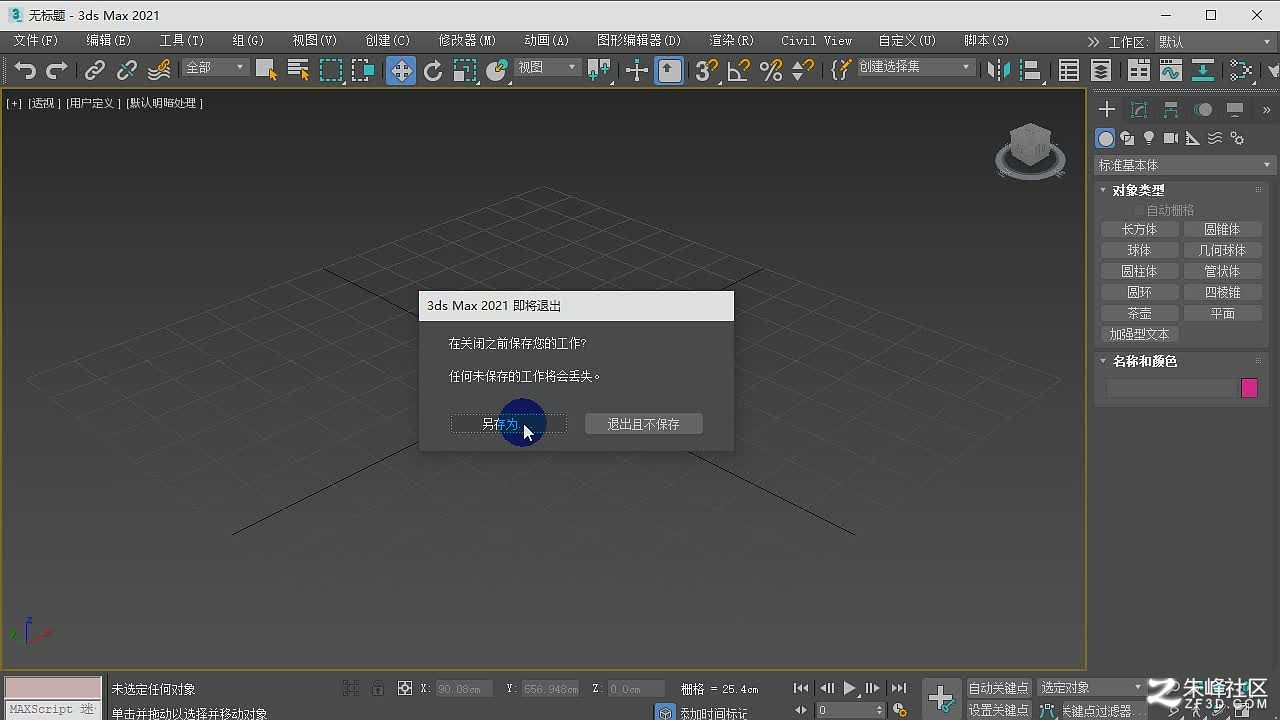Expand hidden menus via the double chevron
Screen dimensions: 1280x720
tap(1093, 42)
